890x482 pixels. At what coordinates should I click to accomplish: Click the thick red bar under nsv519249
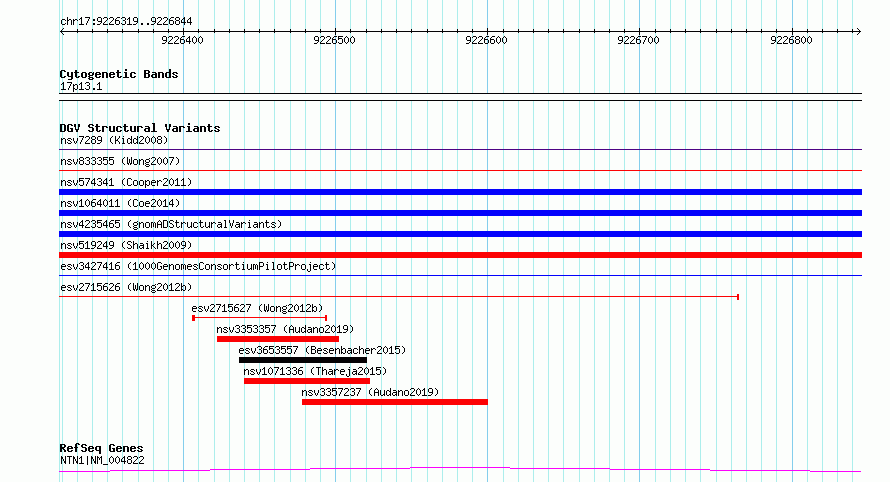[x=460, y=255]
